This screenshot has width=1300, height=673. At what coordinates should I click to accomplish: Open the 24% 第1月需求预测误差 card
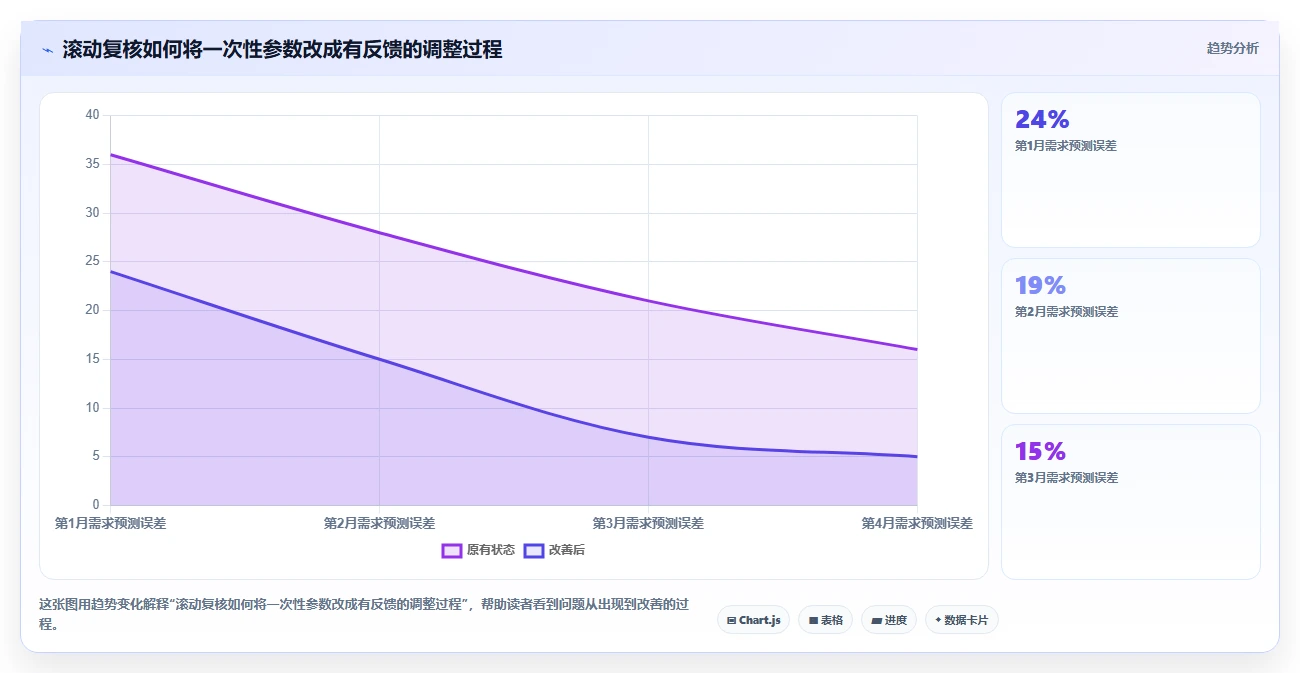[x=1130, y=170]
